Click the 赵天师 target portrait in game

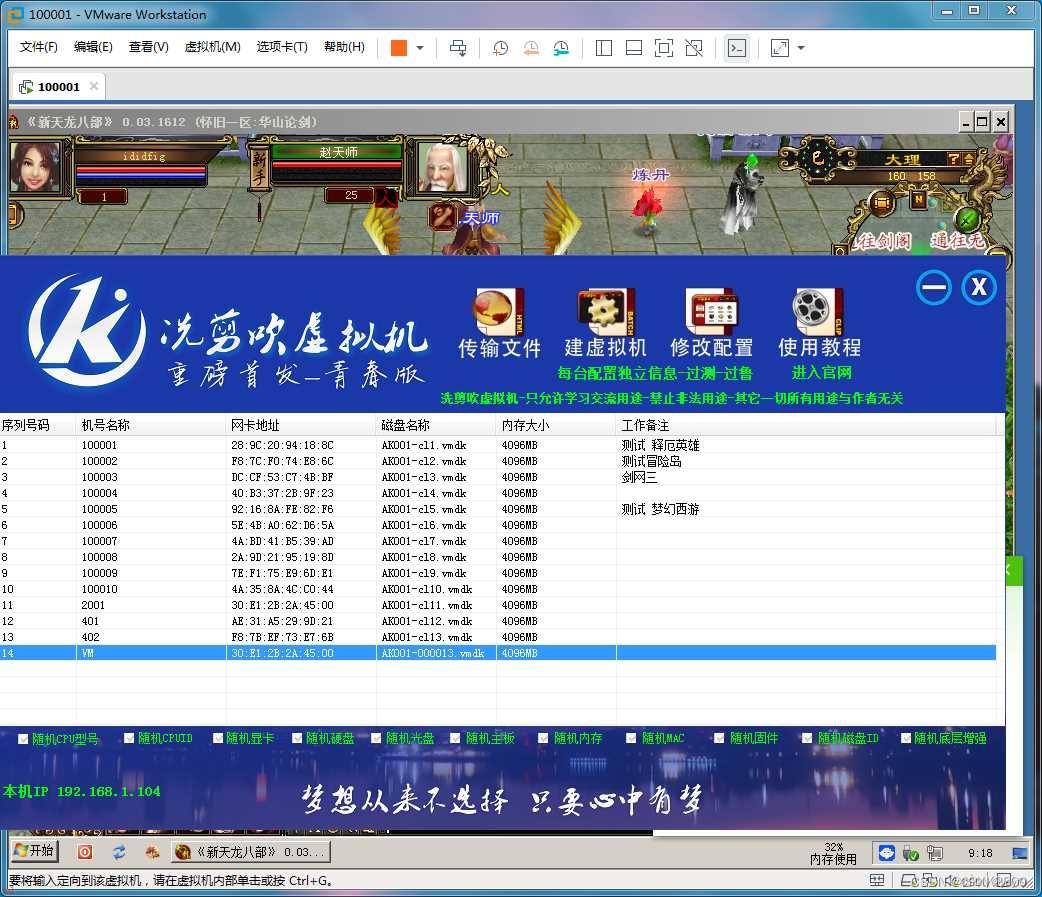[x=442, y=167]
